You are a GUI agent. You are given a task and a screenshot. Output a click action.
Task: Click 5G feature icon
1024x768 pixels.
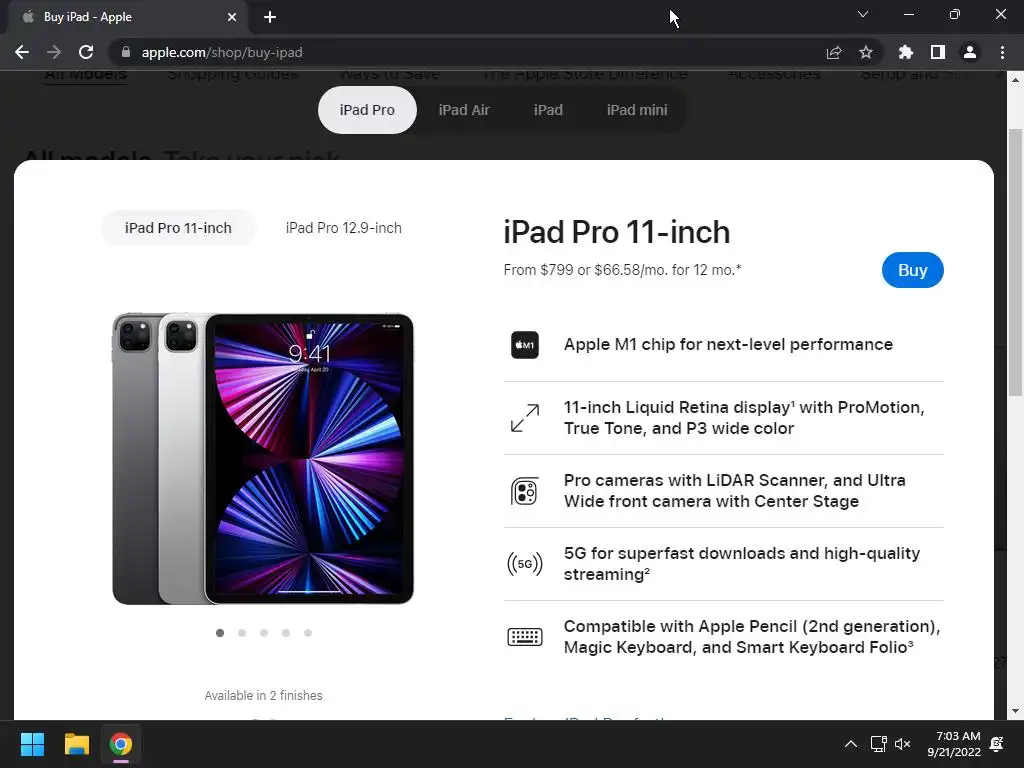coord(524,564)
